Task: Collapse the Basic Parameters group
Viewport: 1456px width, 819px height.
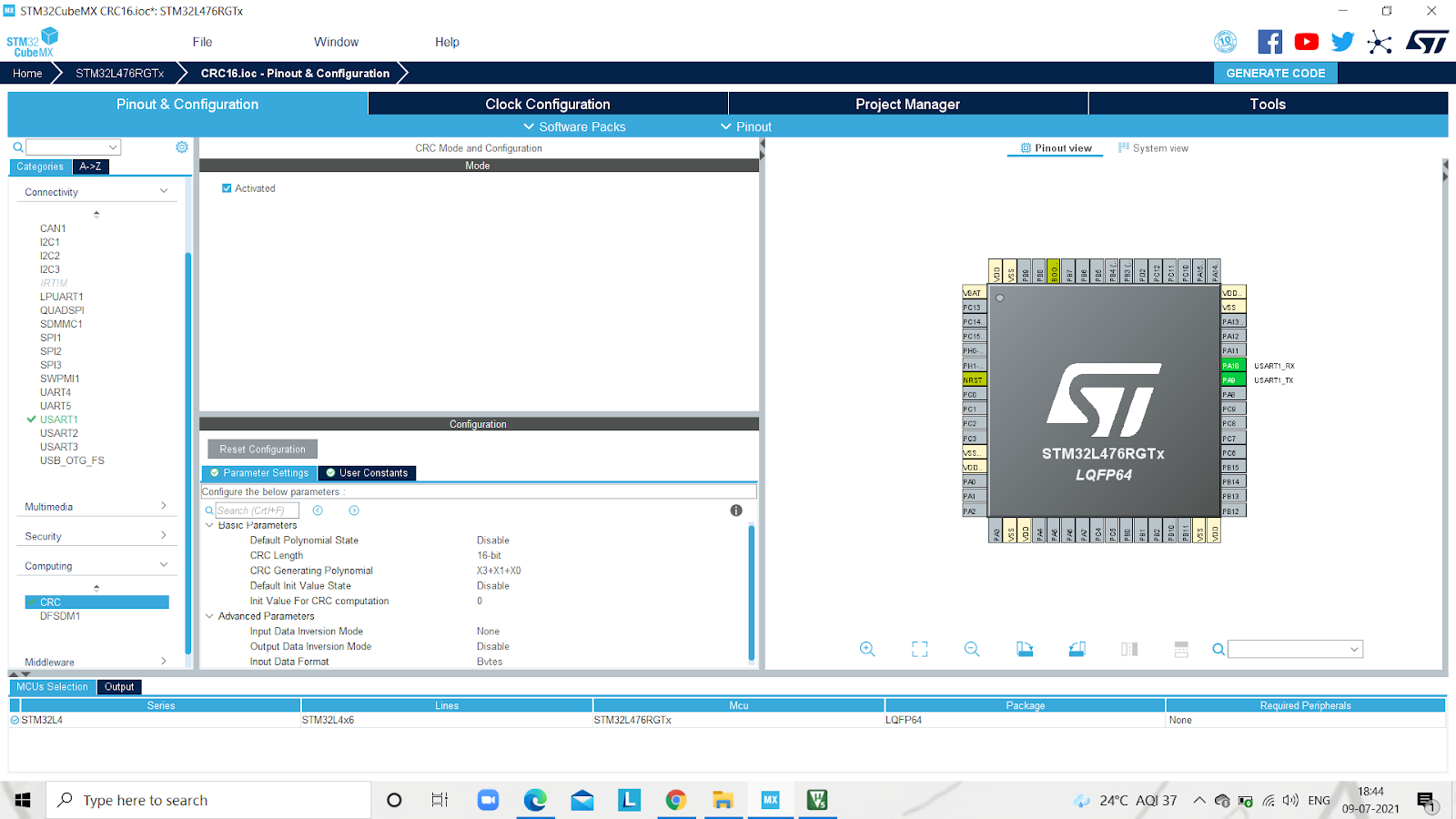Action: click(209, 525)
